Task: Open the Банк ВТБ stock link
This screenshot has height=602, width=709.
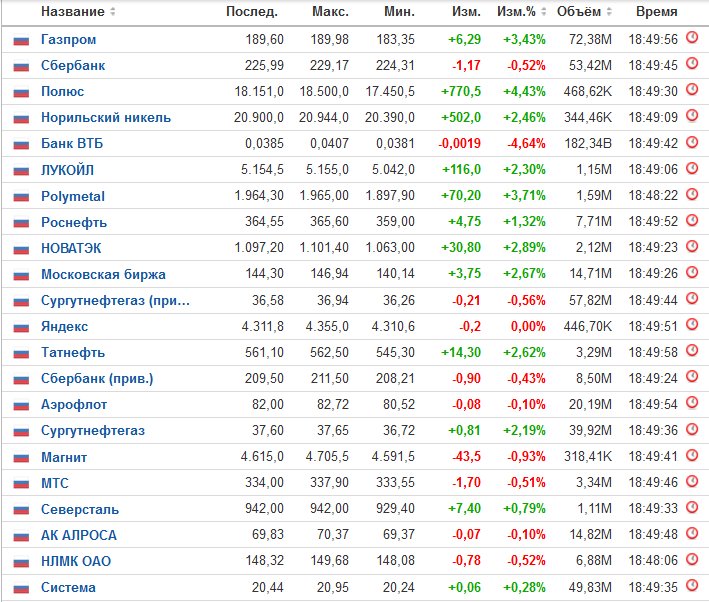Action: 72,143
